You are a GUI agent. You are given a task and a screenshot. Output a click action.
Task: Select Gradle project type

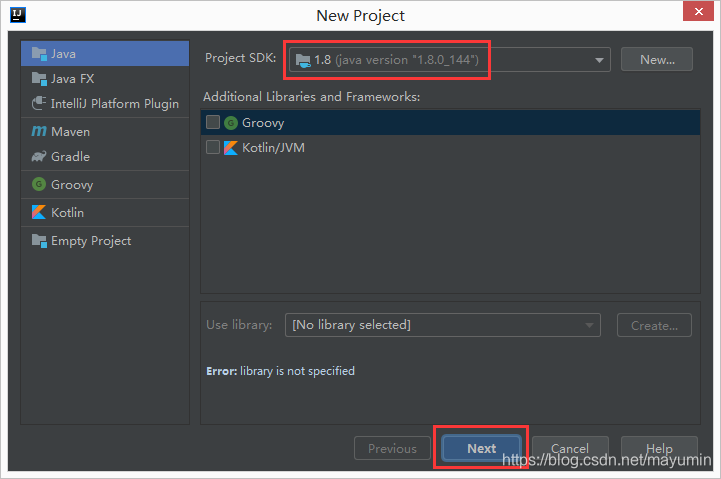(105, 156)
